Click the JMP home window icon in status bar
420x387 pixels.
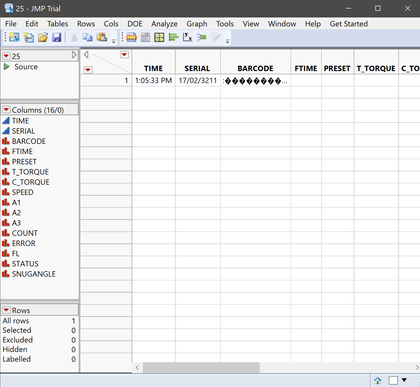pos(377,380)
